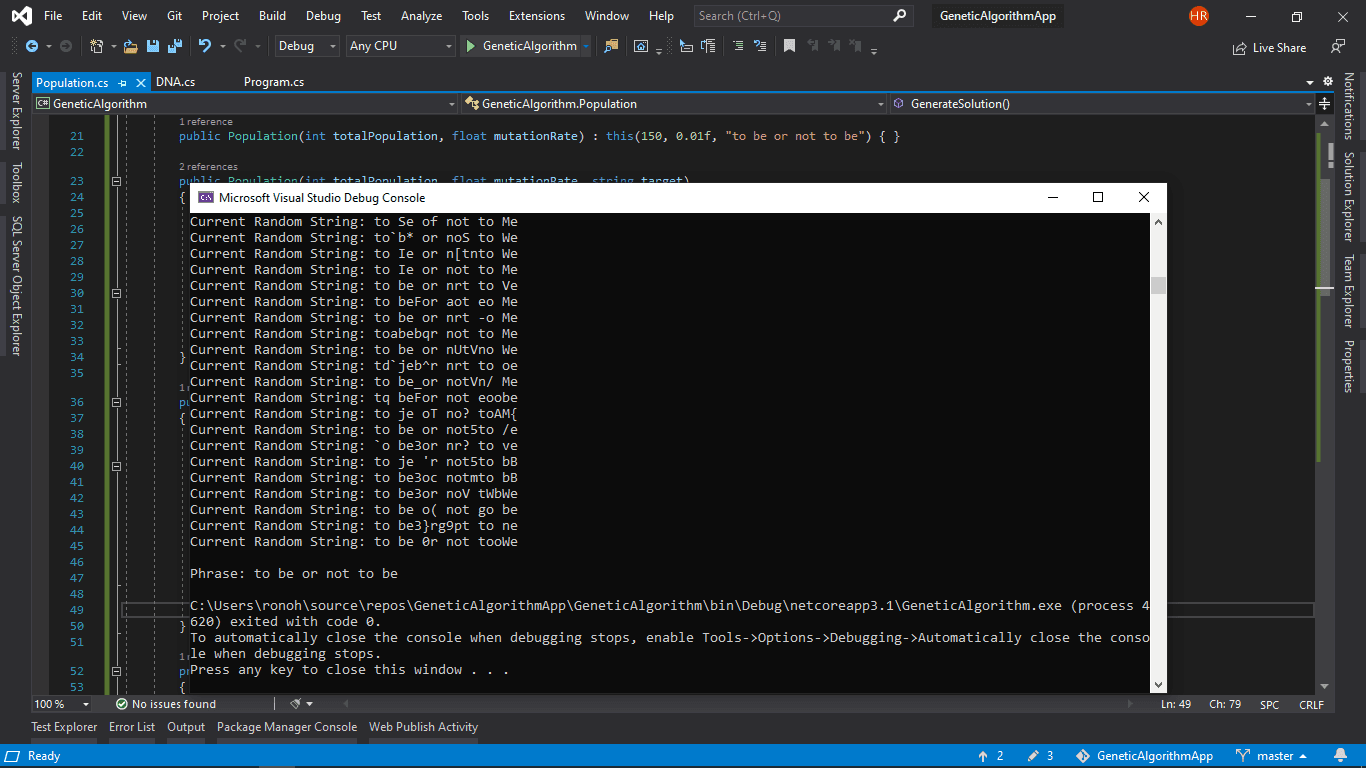
Task: Expand the GenerateSolution() member dropdown
Action: pos(1308,104)
